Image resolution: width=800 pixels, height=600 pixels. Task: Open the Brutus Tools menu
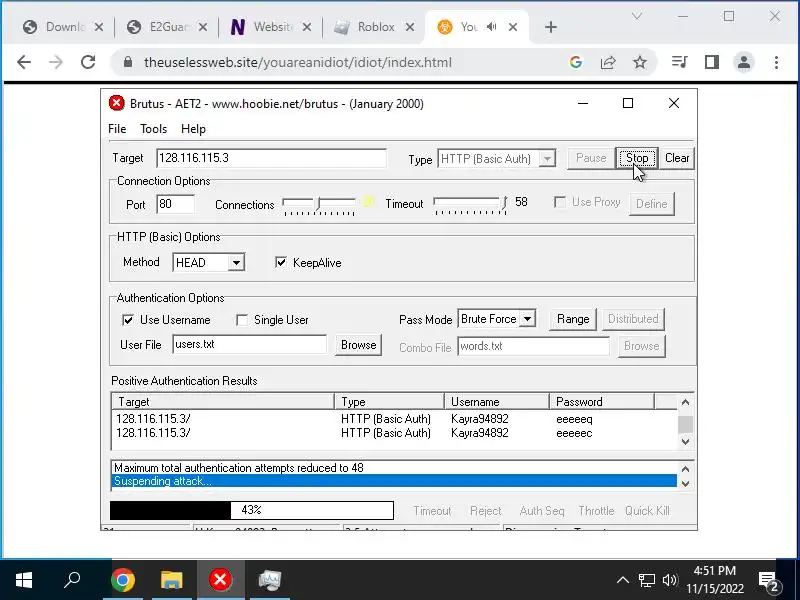pyautogui.click(x=154, y=129)
